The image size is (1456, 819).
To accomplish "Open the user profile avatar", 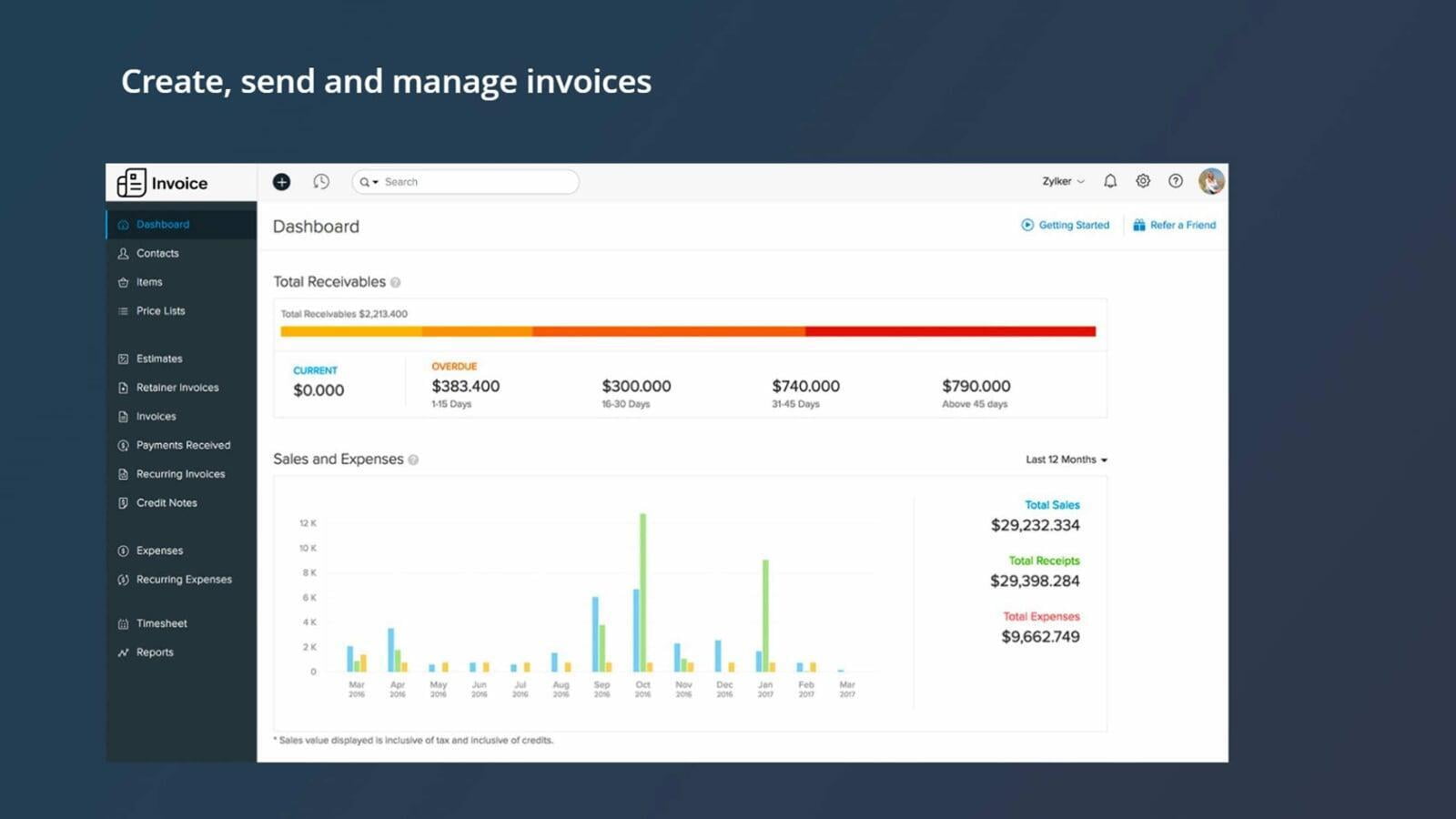I will [x=1211, y=181].
